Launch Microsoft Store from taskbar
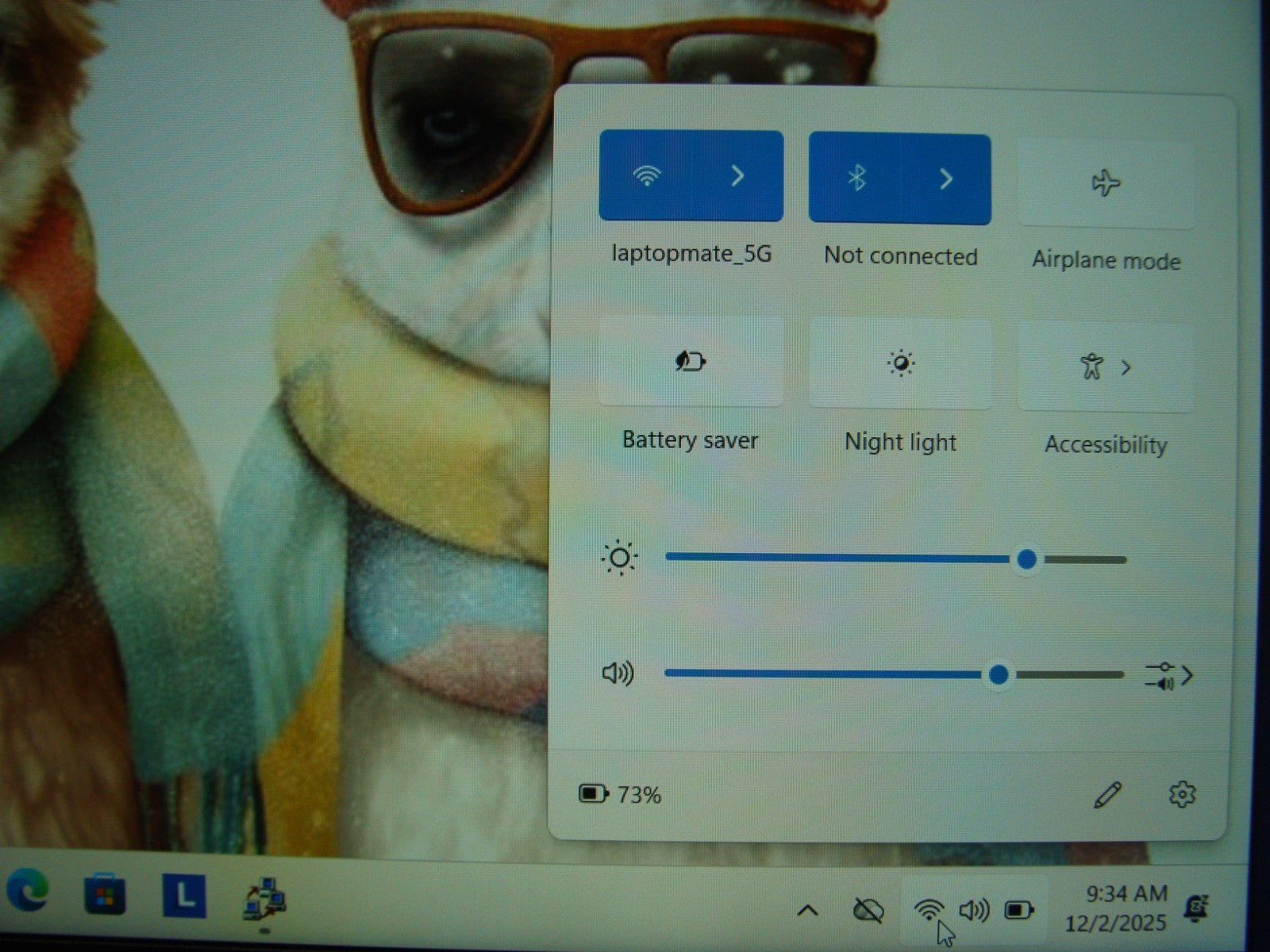Viewport: 1270px width, 952px height. coord(105,895)
